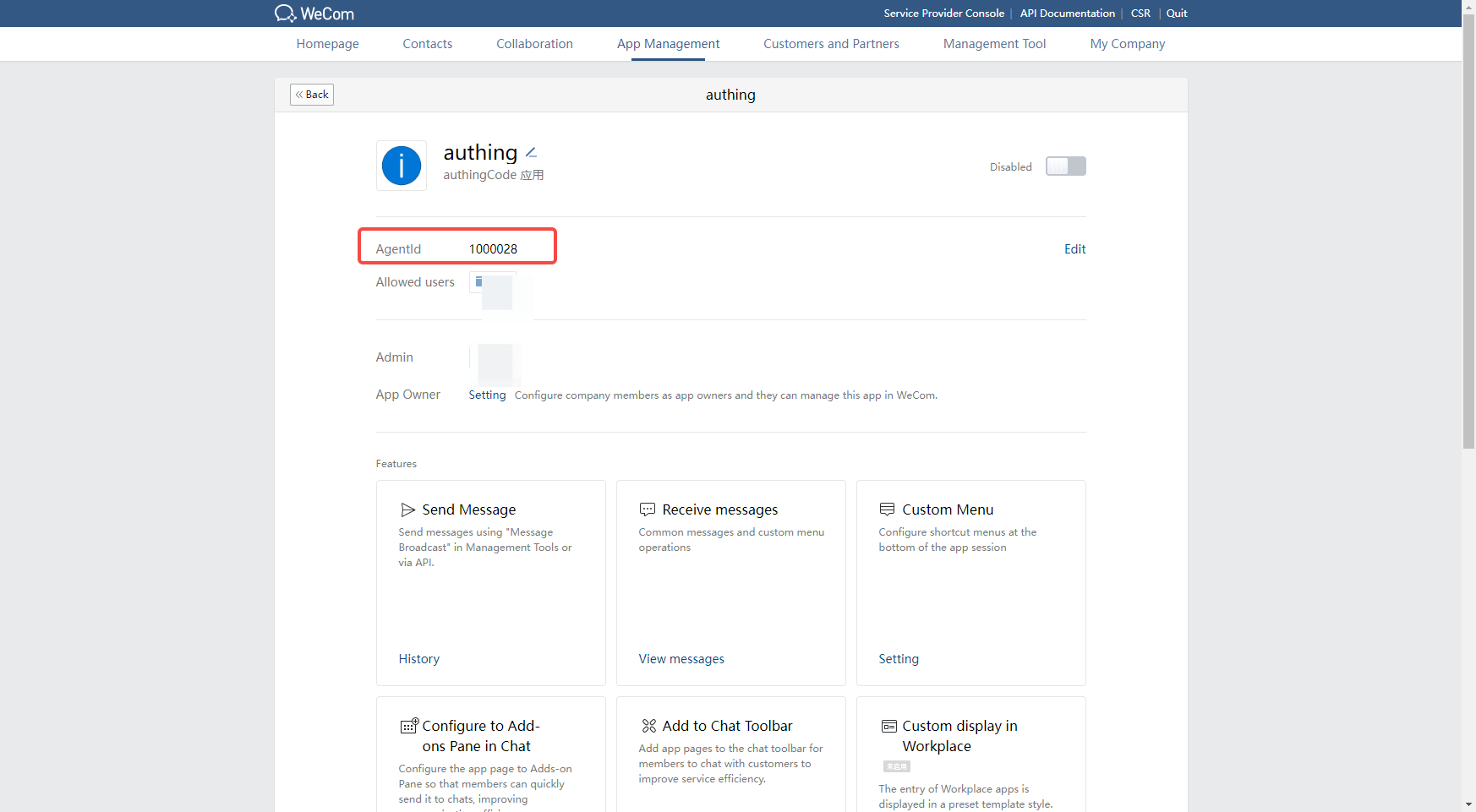Open Send Message History link
Viewport: 1476px width, 812px height.
pos(418,659)
